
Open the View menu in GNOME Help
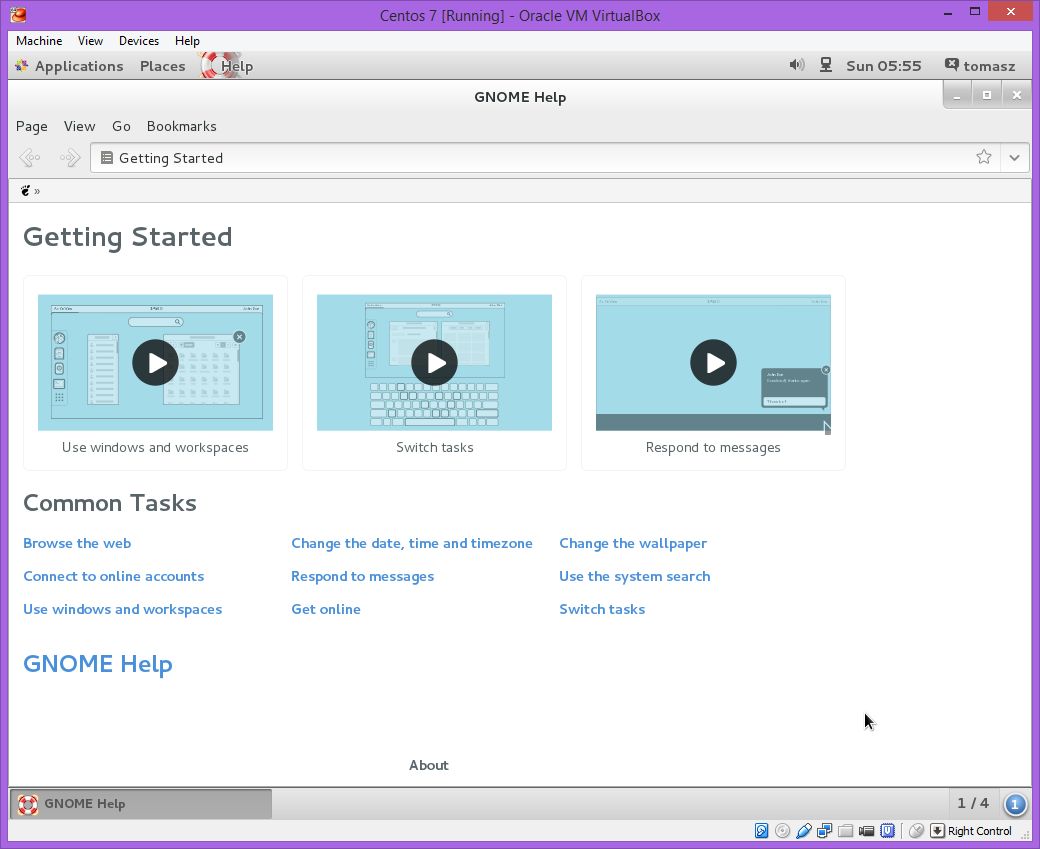[79, 126]
